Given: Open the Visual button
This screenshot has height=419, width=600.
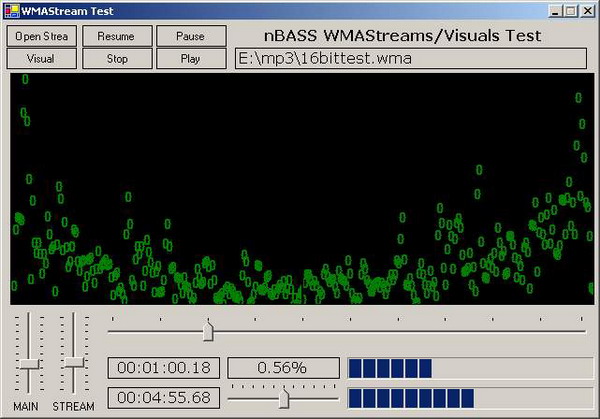Looking at the screenshot, I should tap(42, 59).
